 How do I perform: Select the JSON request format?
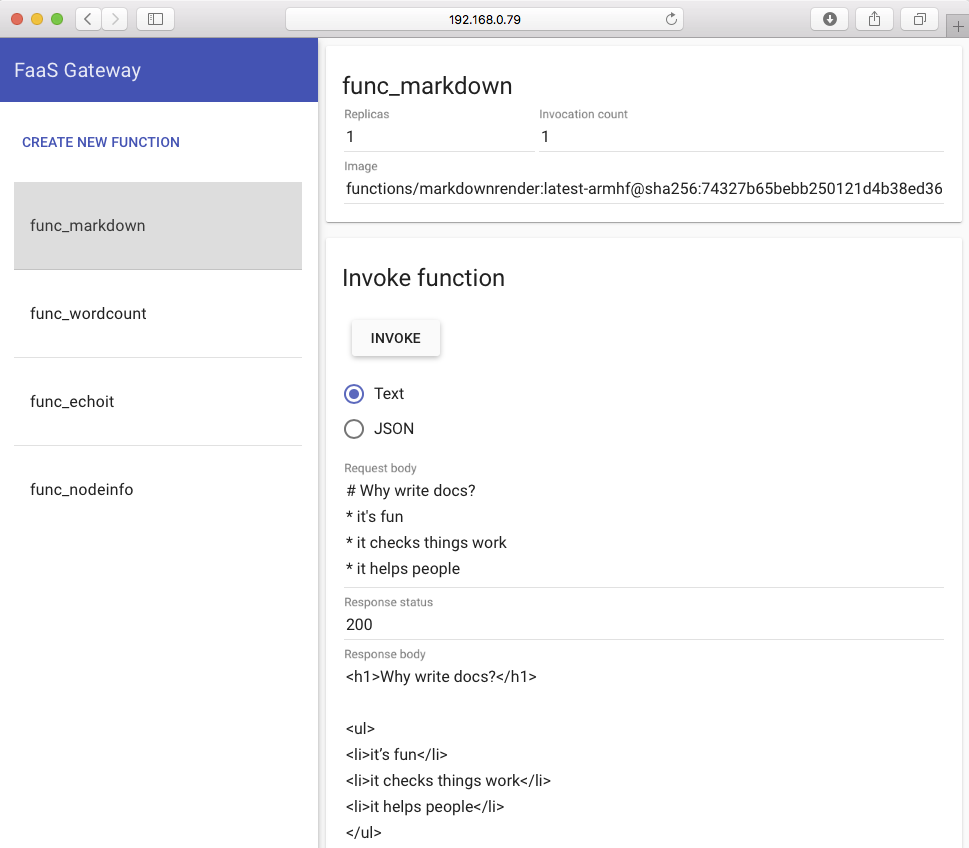pos(353,428)
